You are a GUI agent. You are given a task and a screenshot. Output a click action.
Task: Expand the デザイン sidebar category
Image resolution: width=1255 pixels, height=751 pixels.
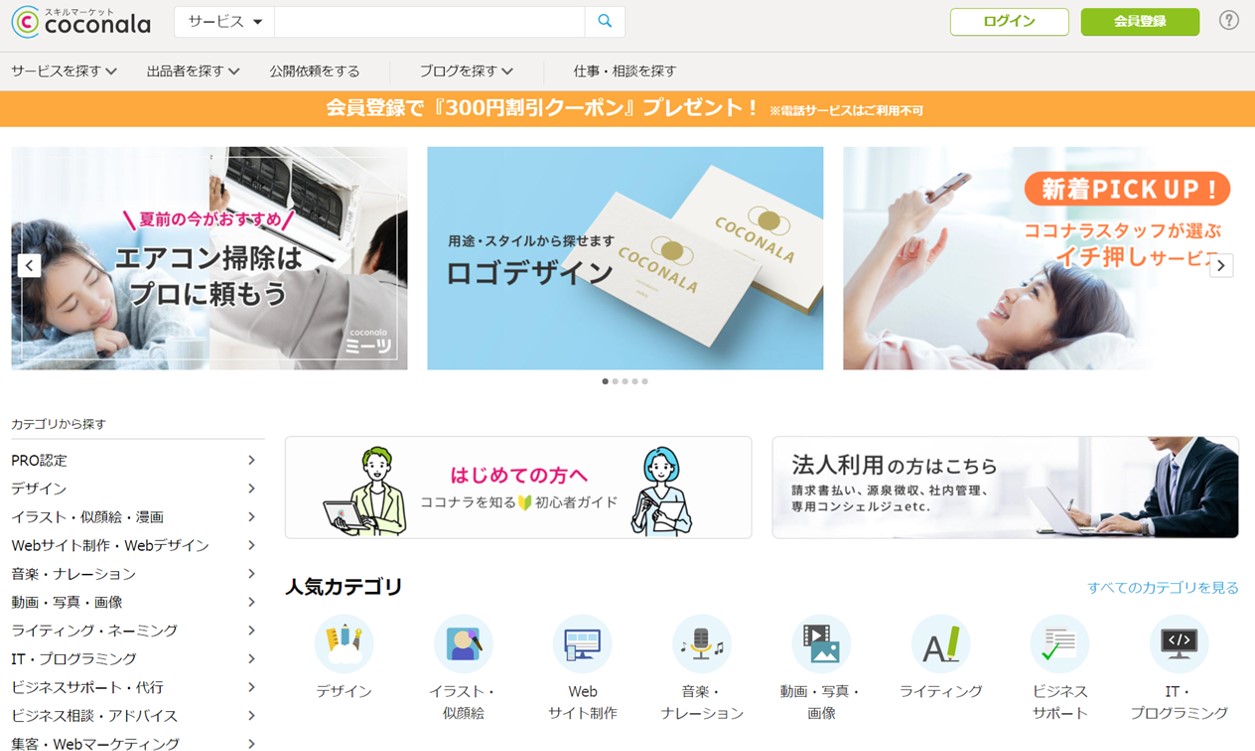(135, 489)
